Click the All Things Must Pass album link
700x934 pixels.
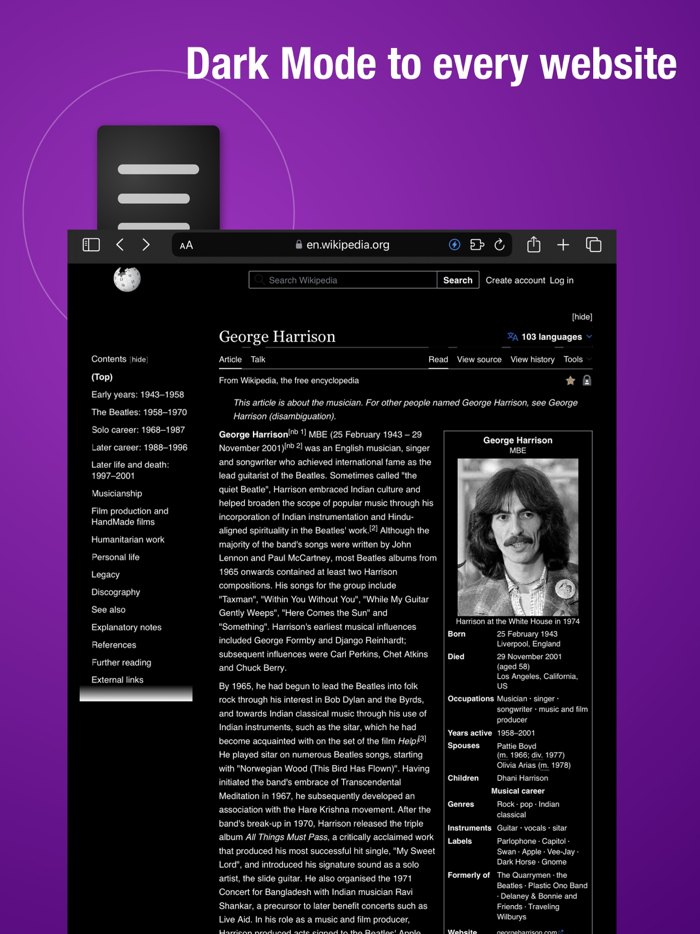(287, 837)
